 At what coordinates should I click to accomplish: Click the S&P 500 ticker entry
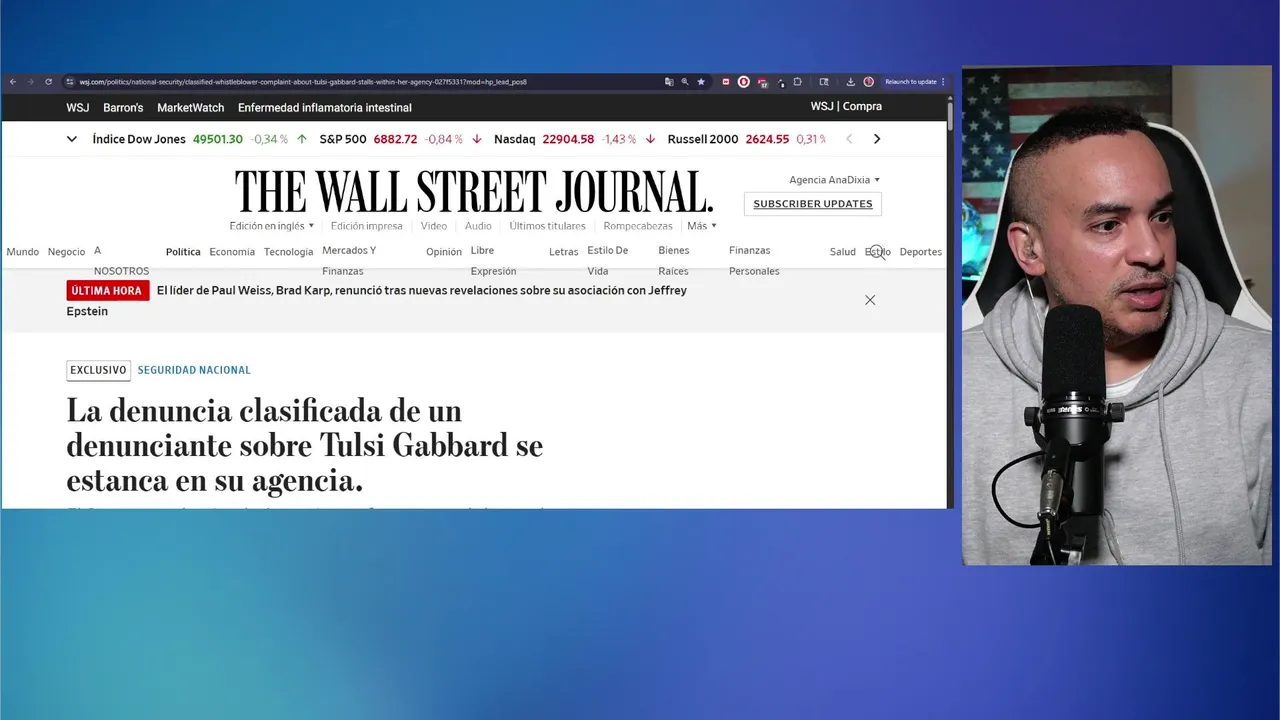click(x=401, y=139)
